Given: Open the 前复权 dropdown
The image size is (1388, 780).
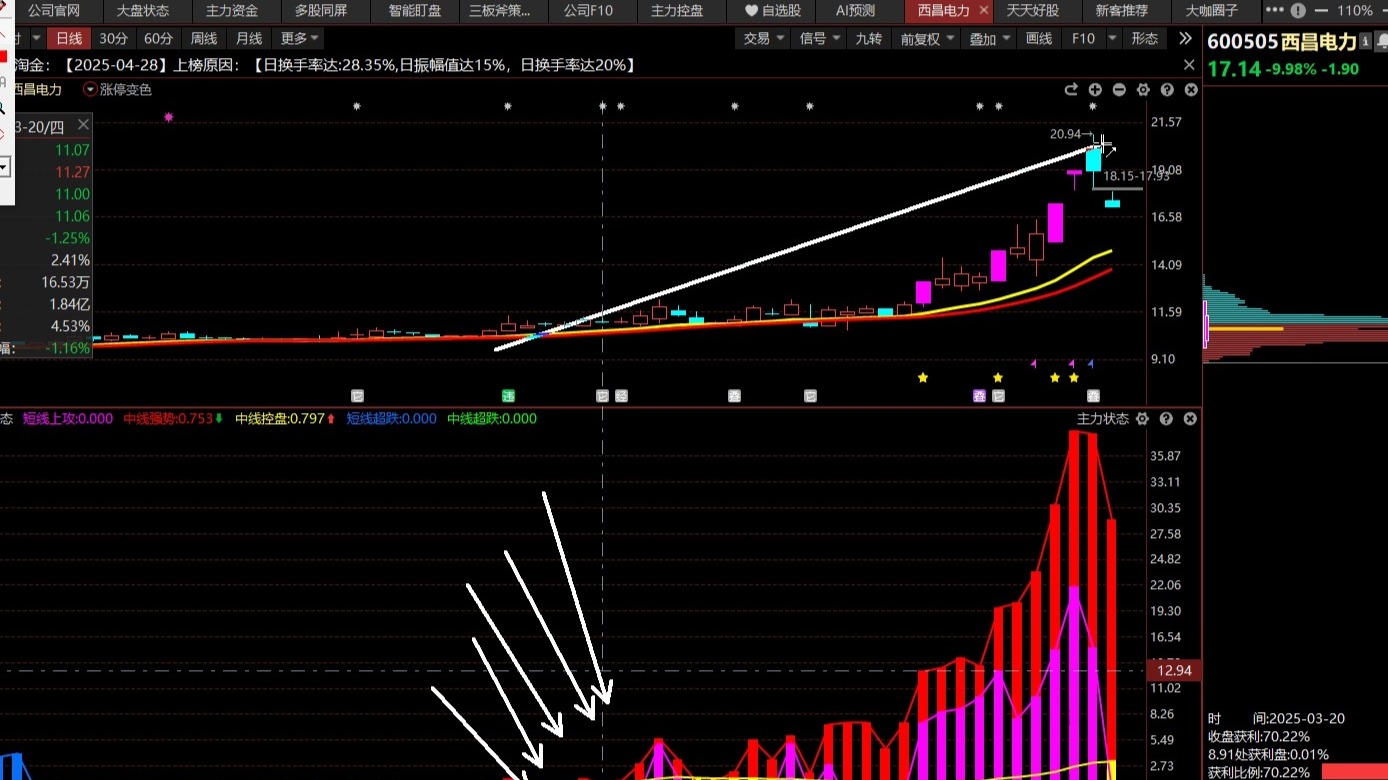Looking at the screenshot, I should [x=926, y=39].
